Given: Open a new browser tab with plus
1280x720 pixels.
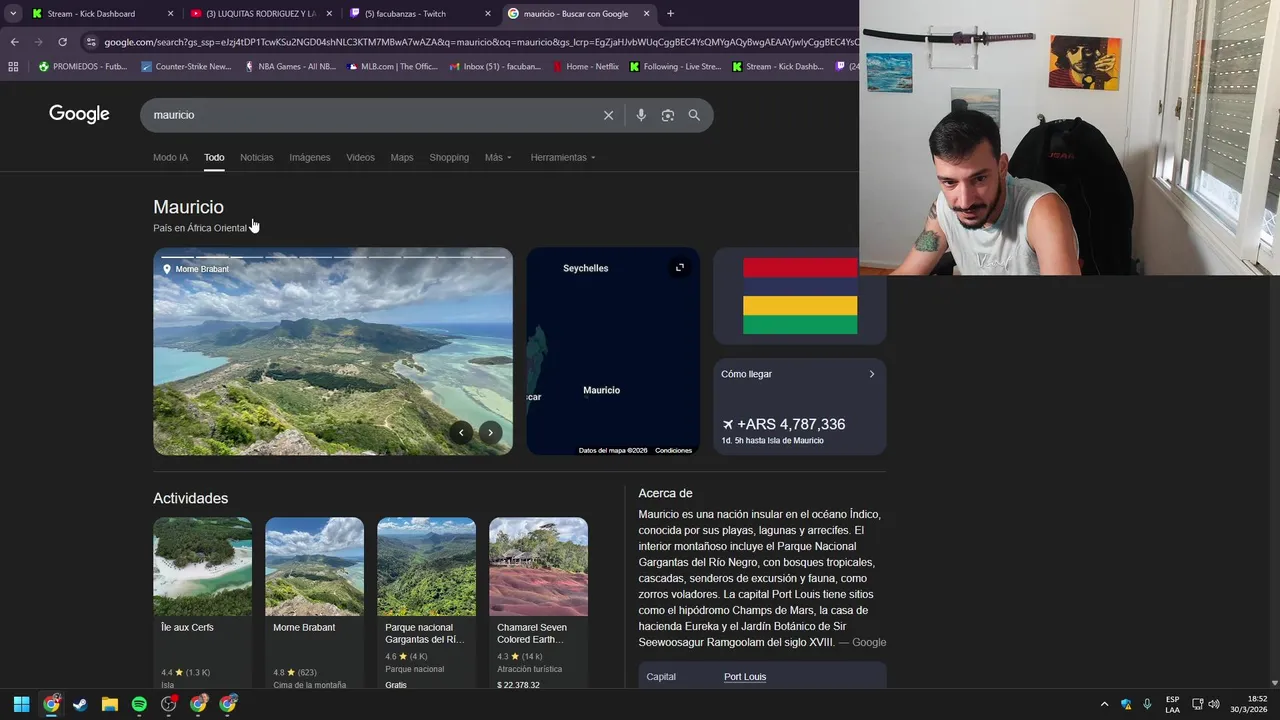Looking at the screenshot, I should coord(670,13).
